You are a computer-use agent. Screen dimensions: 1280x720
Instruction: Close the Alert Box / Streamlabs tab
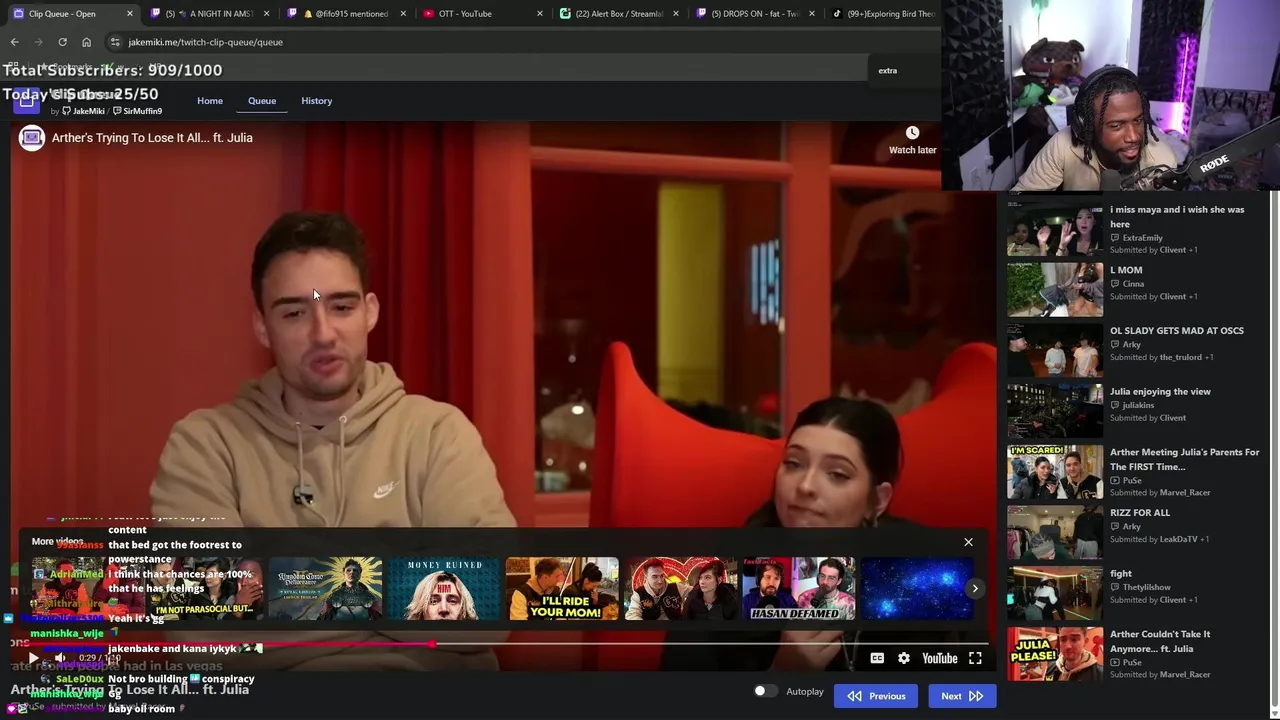coord(676,14)
